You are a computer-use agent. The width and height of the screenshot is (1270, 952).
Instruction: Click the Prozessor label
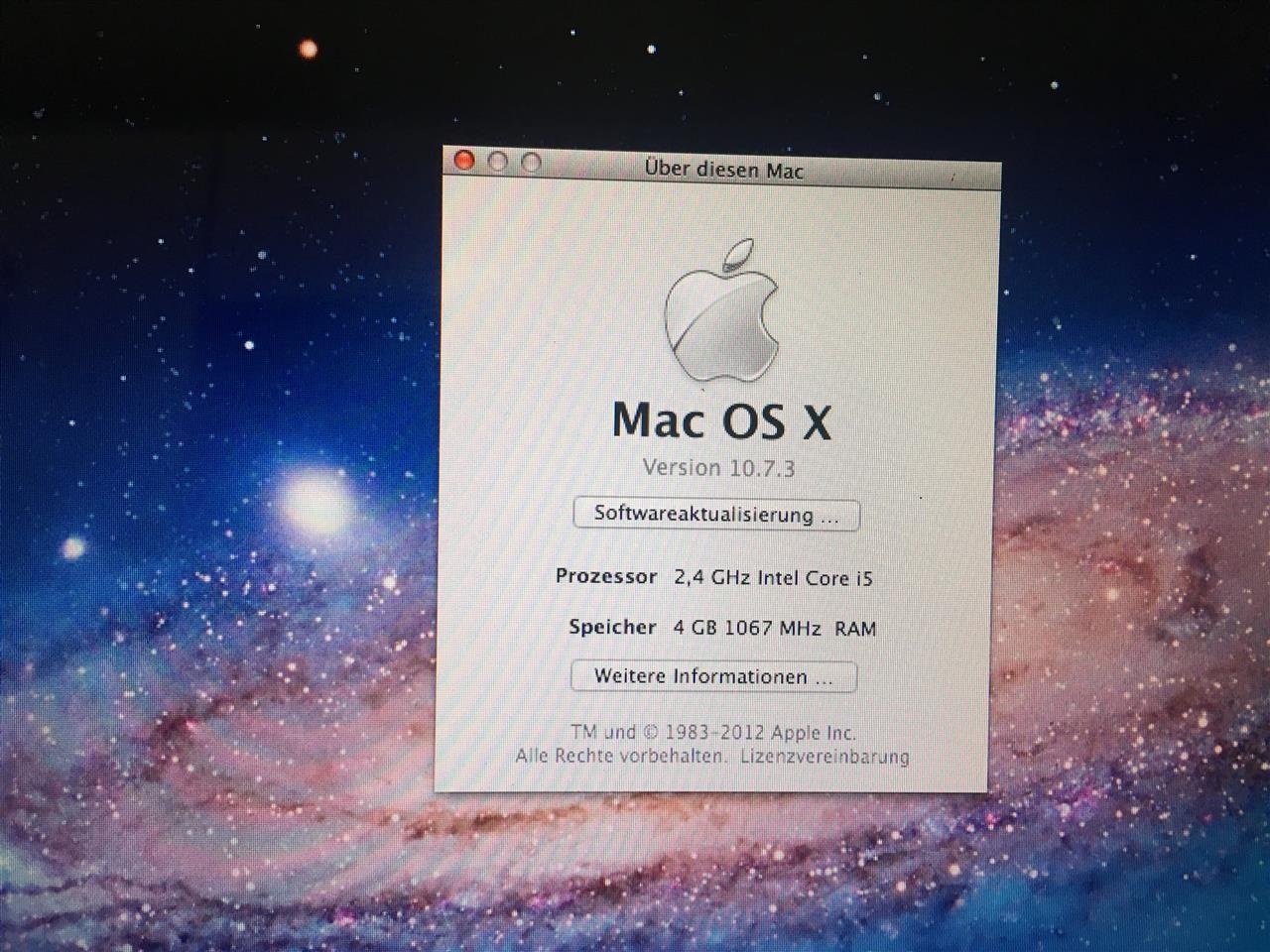606,576
